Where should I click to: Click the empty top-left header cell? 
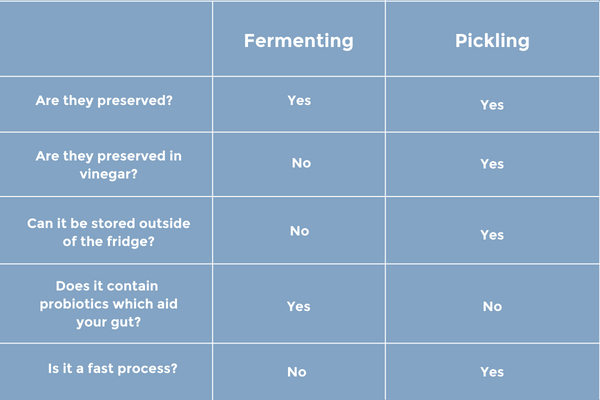[106, 39]
